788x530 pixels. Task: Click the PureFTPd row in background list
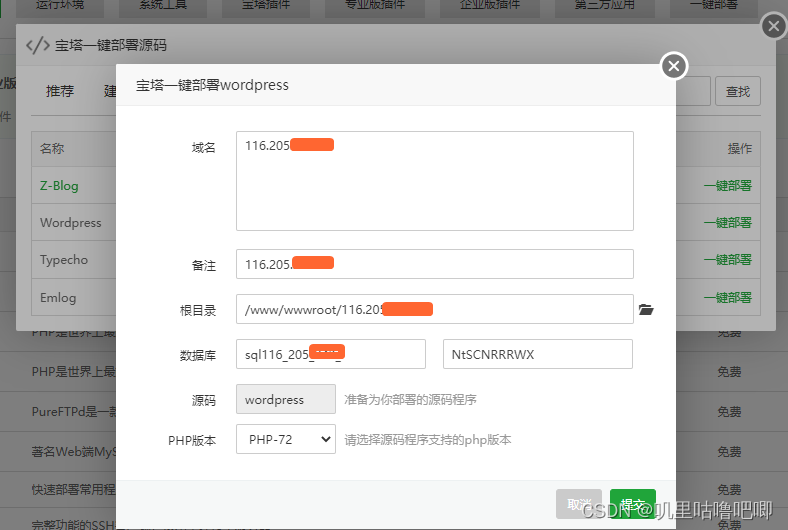[x=74, y=411]
